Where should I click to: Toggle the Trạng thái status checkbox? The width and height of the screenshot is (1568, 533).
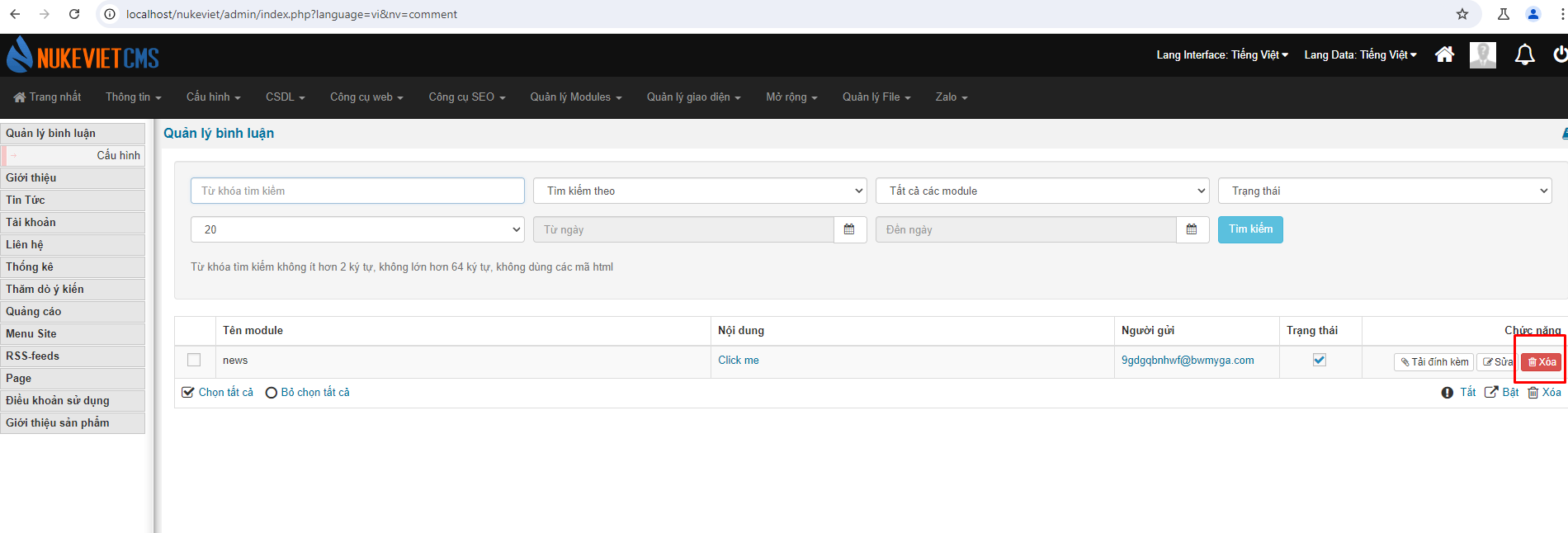point(1320,360)
